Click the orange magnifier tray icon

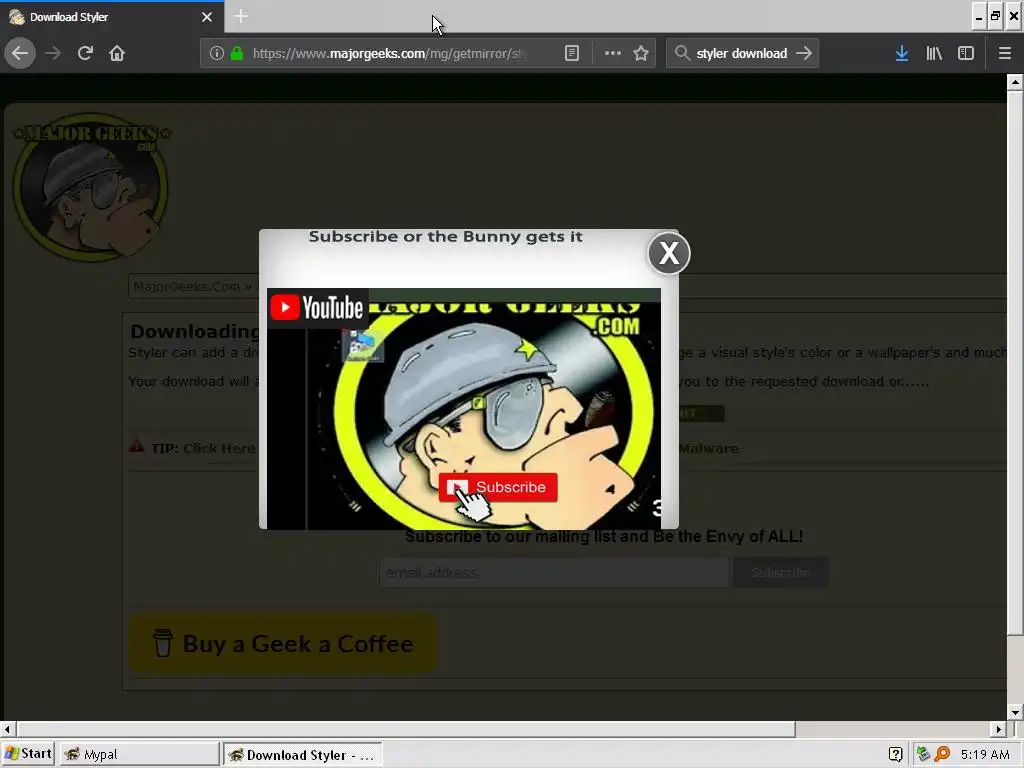click(x=942, y=754)
